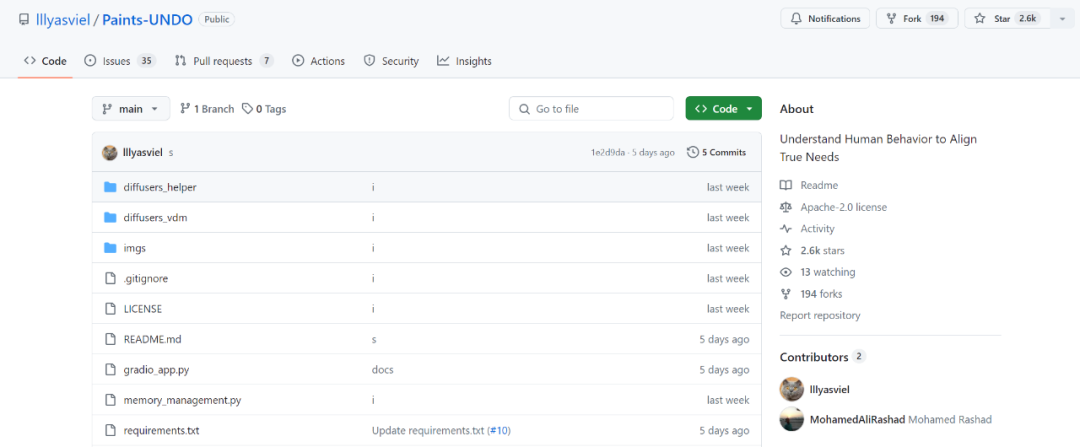Open Apache-2.0 license link

tap(843, 207)
